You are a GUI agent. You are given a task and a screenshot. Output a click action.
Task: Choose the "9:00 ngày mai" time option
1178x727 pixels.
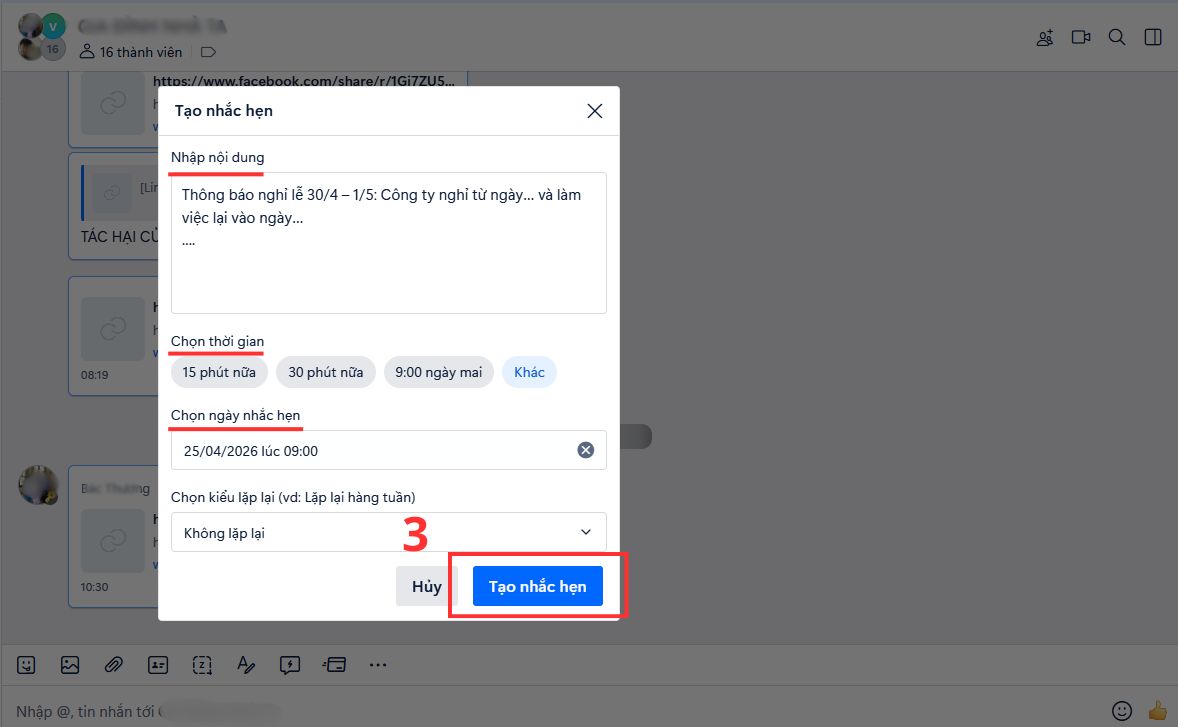(438, 372)
